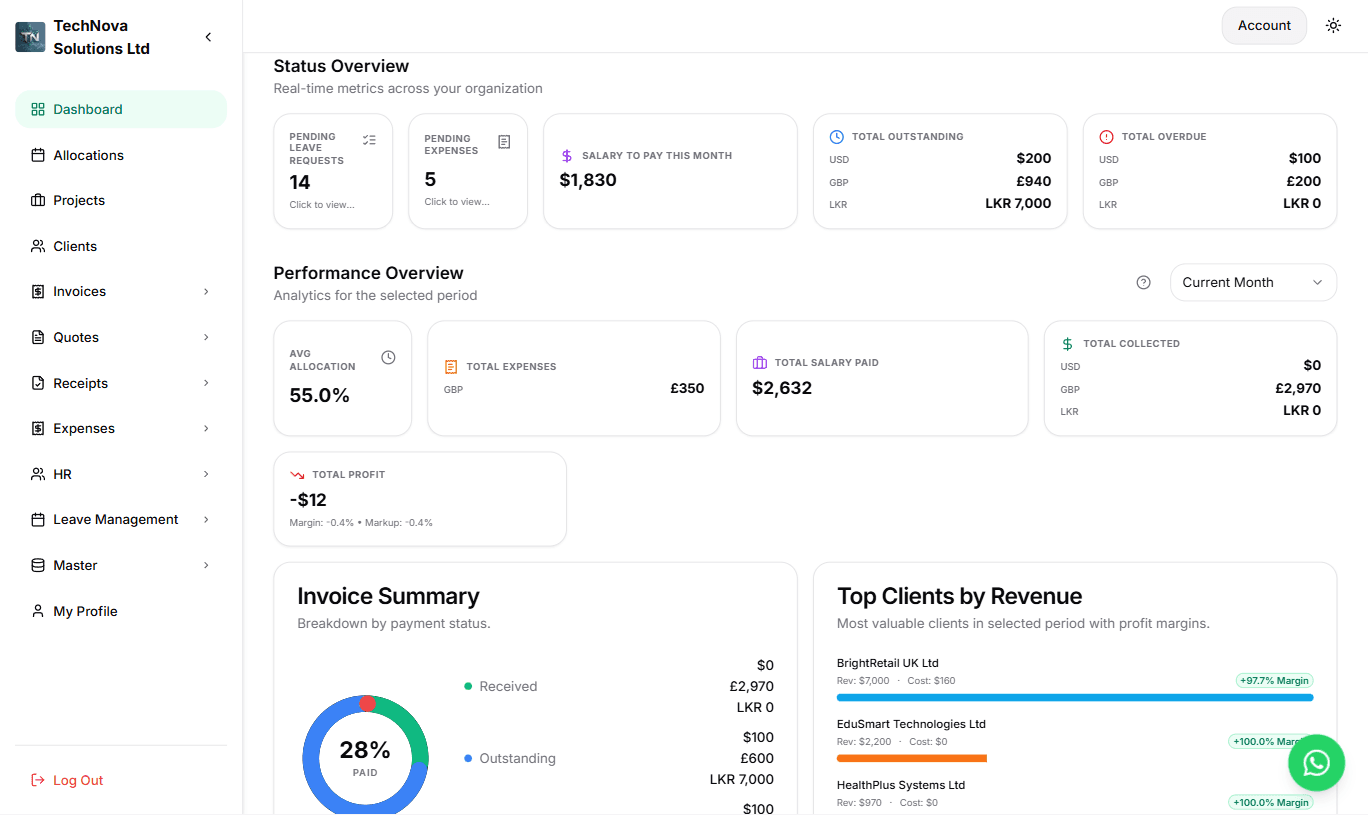Click the TechNova Solutions company logo
This screenshot has height=815, width=1368.
pos(30,36)
